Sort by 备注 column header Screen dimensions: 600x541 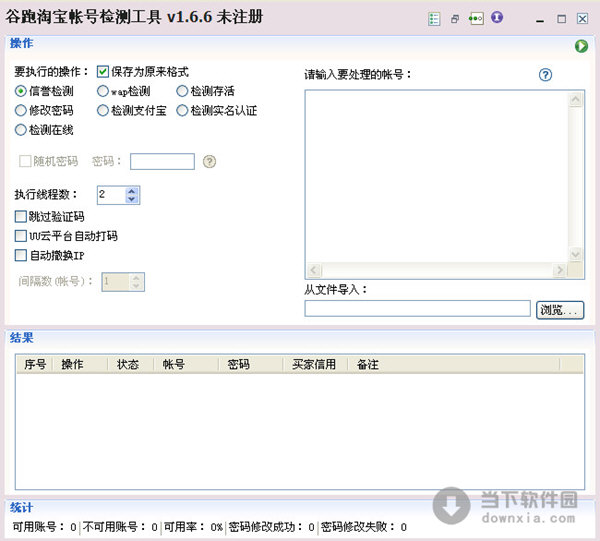453,364
